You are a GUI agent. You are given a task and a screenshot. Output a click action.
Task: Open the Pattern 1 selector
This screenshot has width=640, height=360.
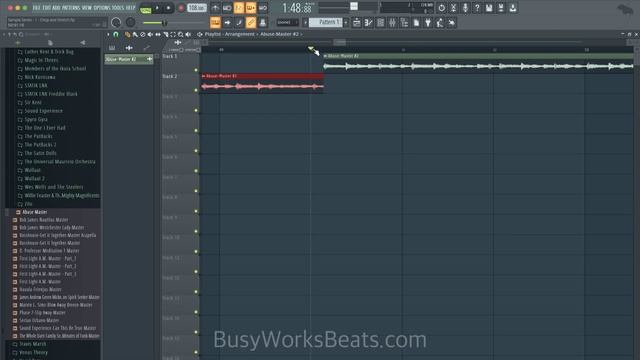point(325,22)
